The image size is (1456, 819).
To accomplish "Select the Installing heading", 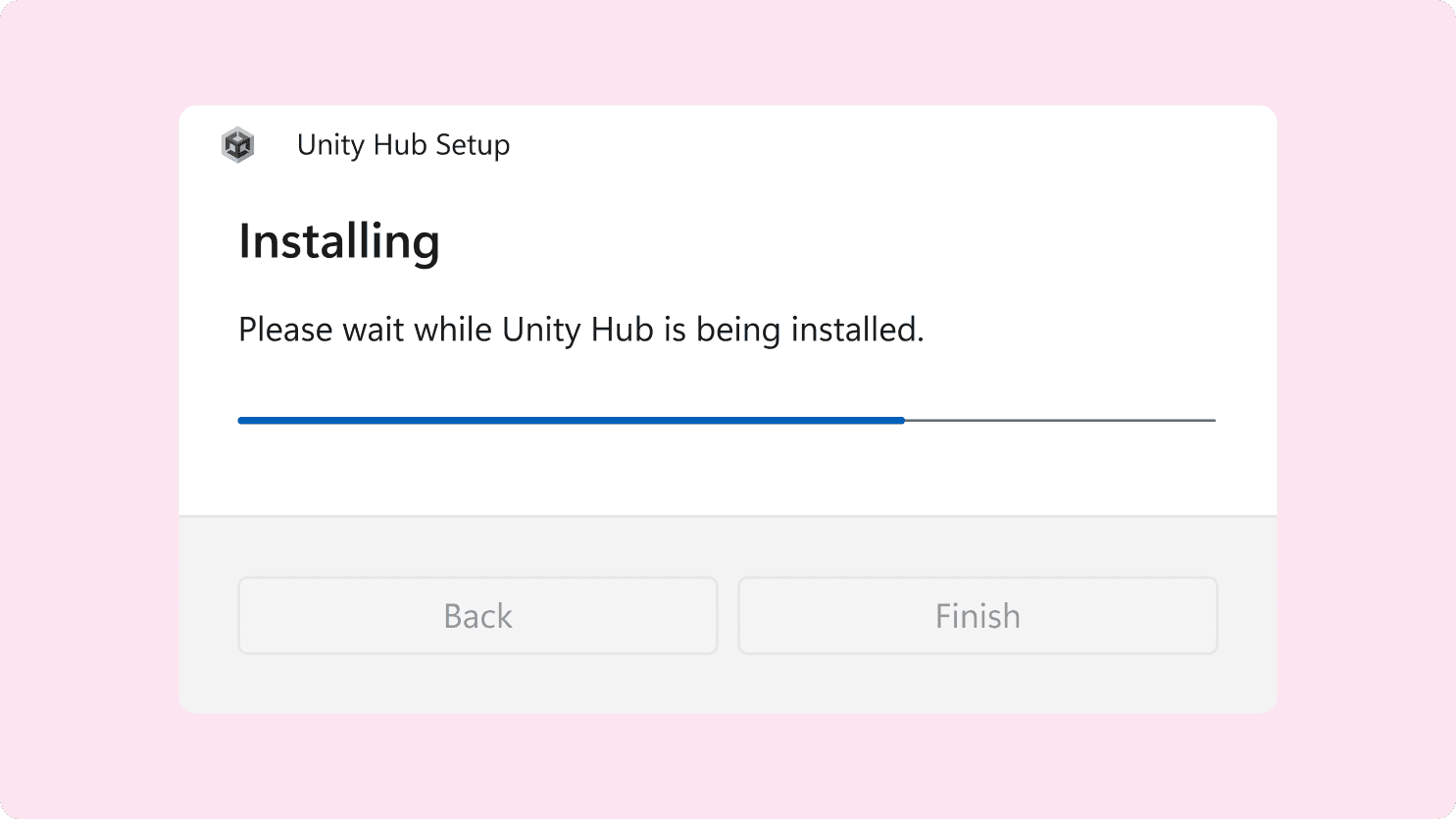I will coord(338,240).
